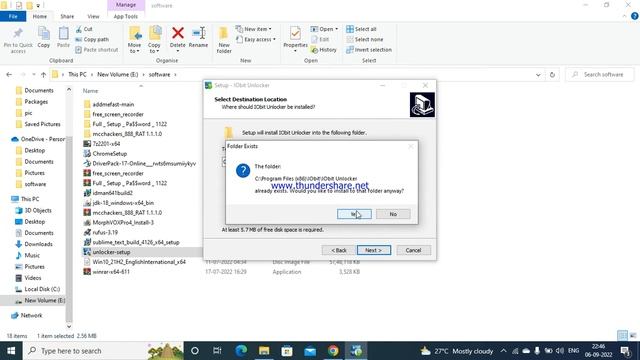Image resolution: width=640 pixels, height=360 pixels.
Task: Click the Search software field
Action: [x=600, y=75]
